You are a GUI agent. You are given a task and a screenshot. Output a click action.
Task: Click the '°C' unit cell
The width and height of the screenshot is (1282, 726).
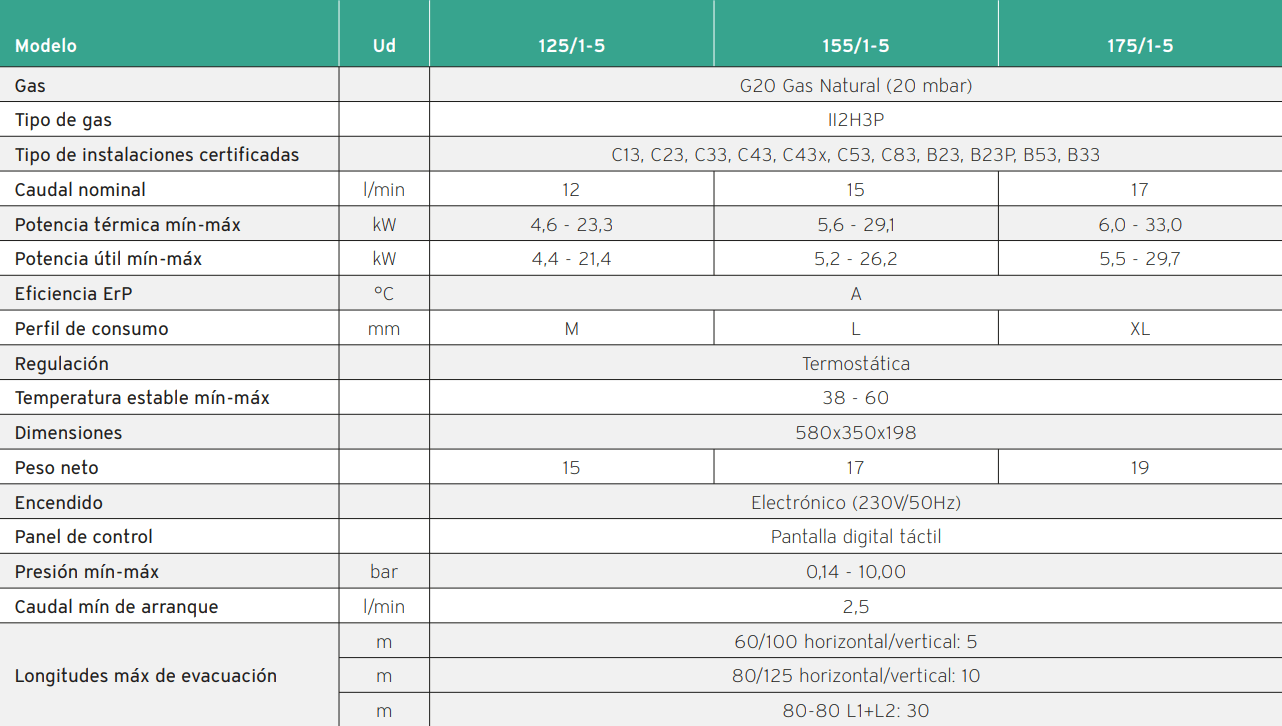384,294
